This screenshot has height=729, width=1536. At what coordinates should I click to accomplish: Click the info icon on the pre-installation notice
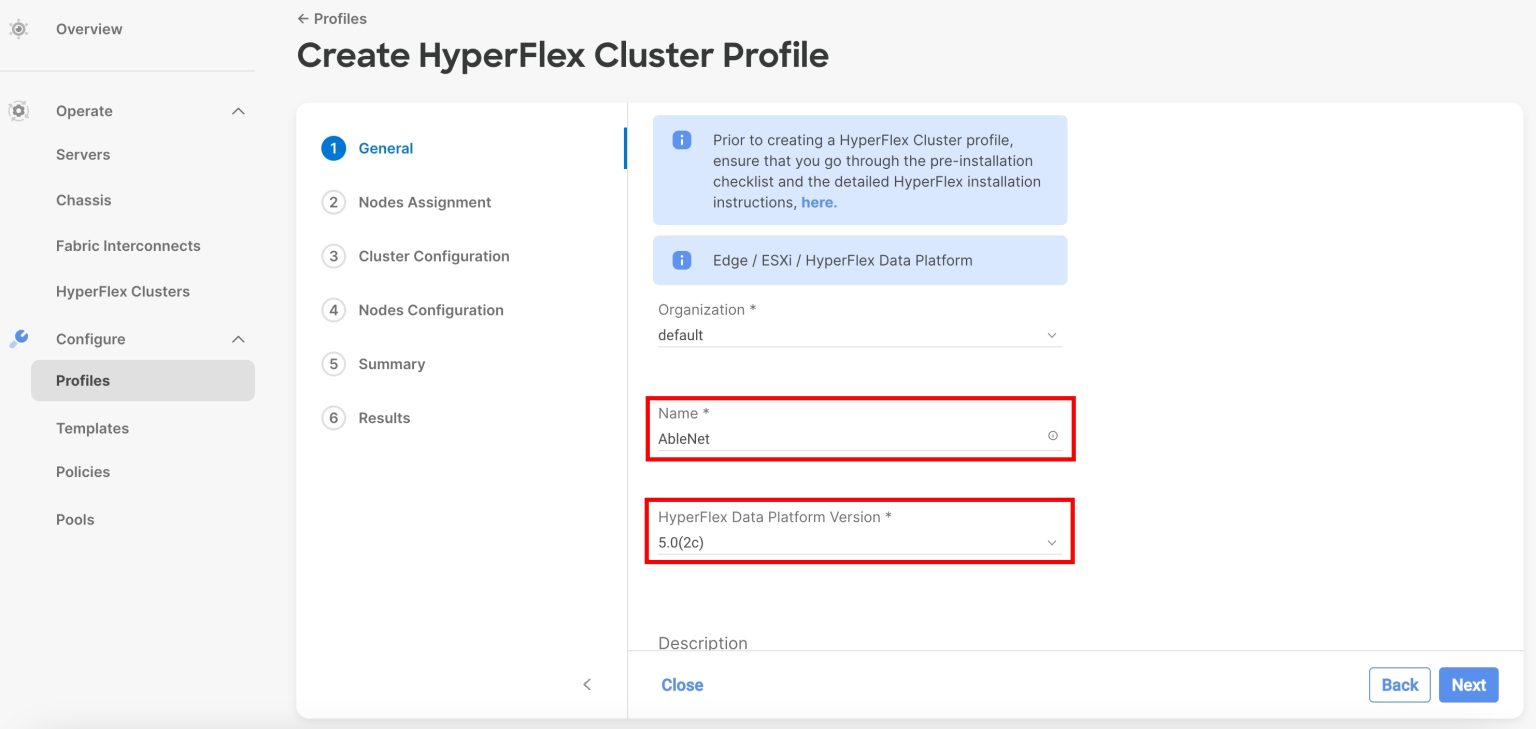tap(680, 140)
